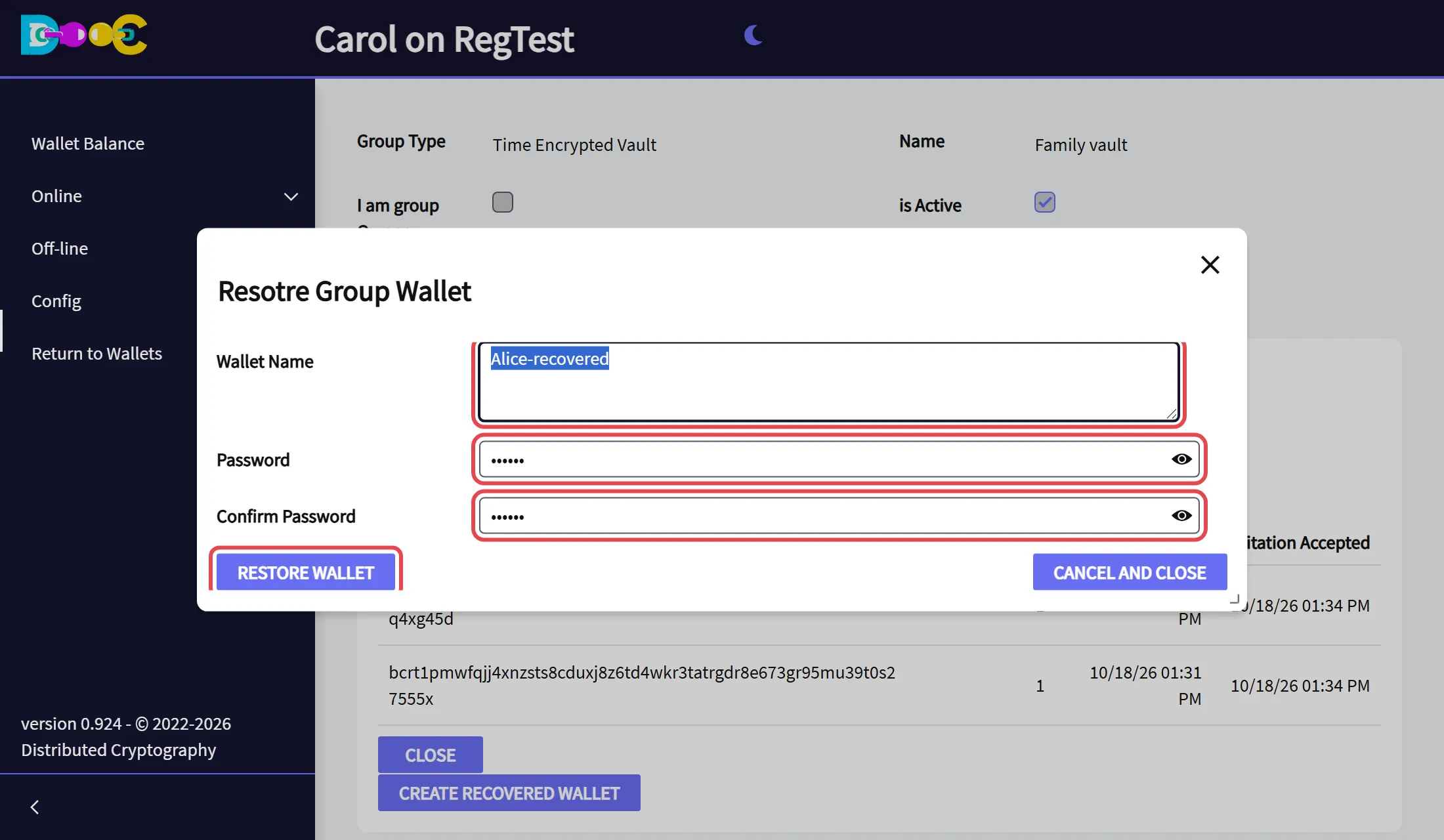Click the '10/18/26 01:31 PM' date cell
Screen dimensions: 1444x840
click(1145, 685)
